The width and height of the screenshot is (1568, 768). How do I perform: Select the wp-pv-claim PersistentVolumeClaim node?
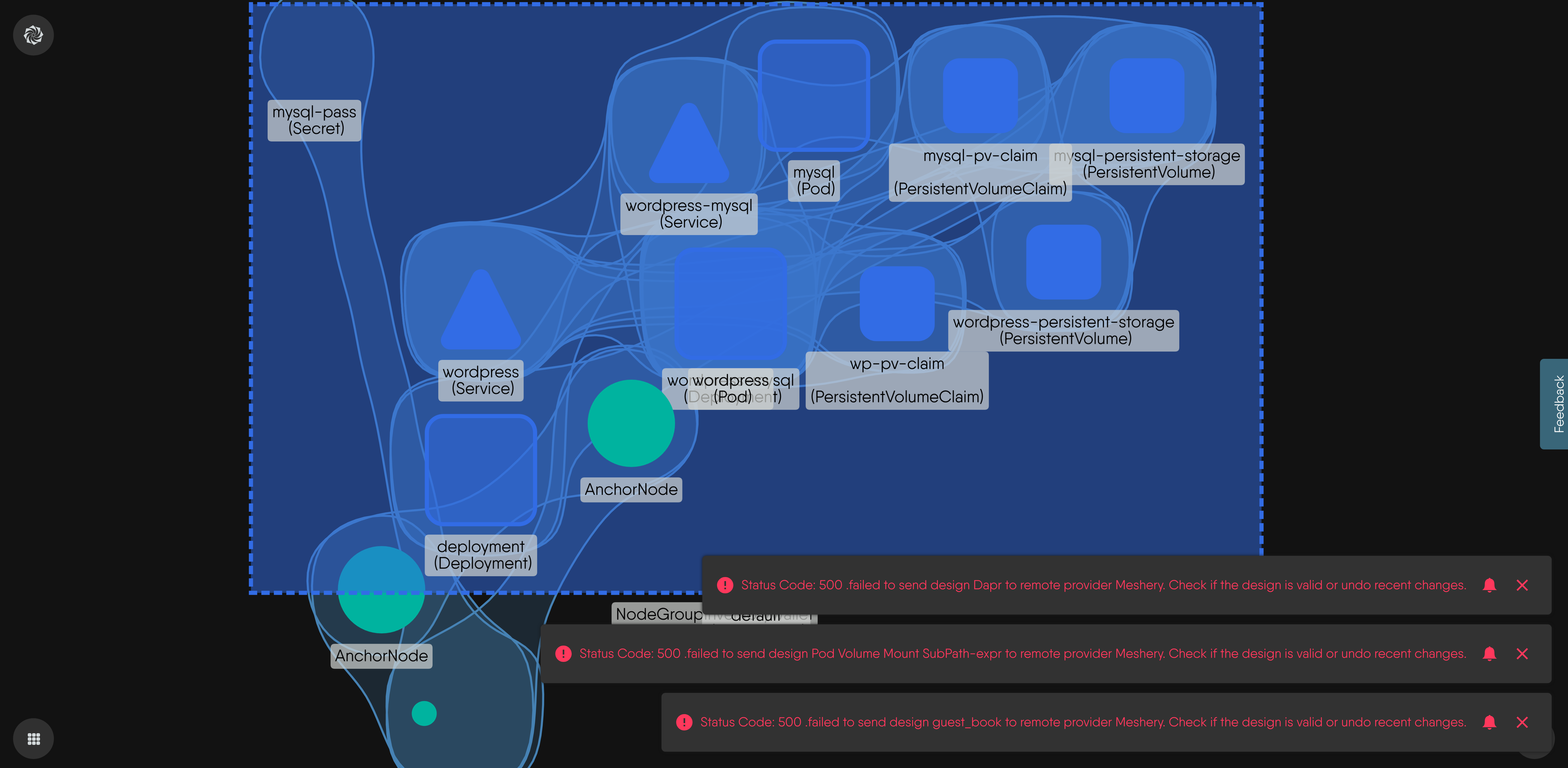click(897, 303)
